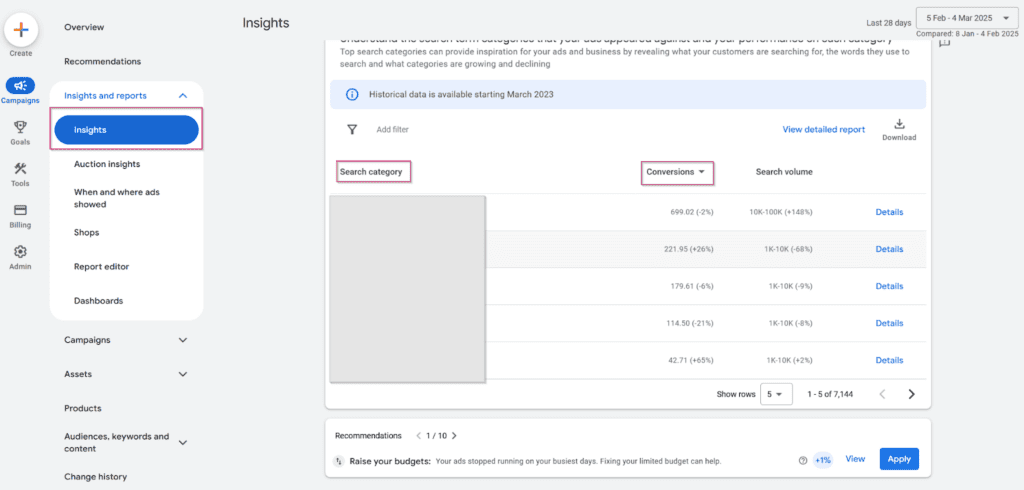Viewport: 1024px width, 490px height.
Task: Click View detailed report link
Action: click(x=824, y=129)
